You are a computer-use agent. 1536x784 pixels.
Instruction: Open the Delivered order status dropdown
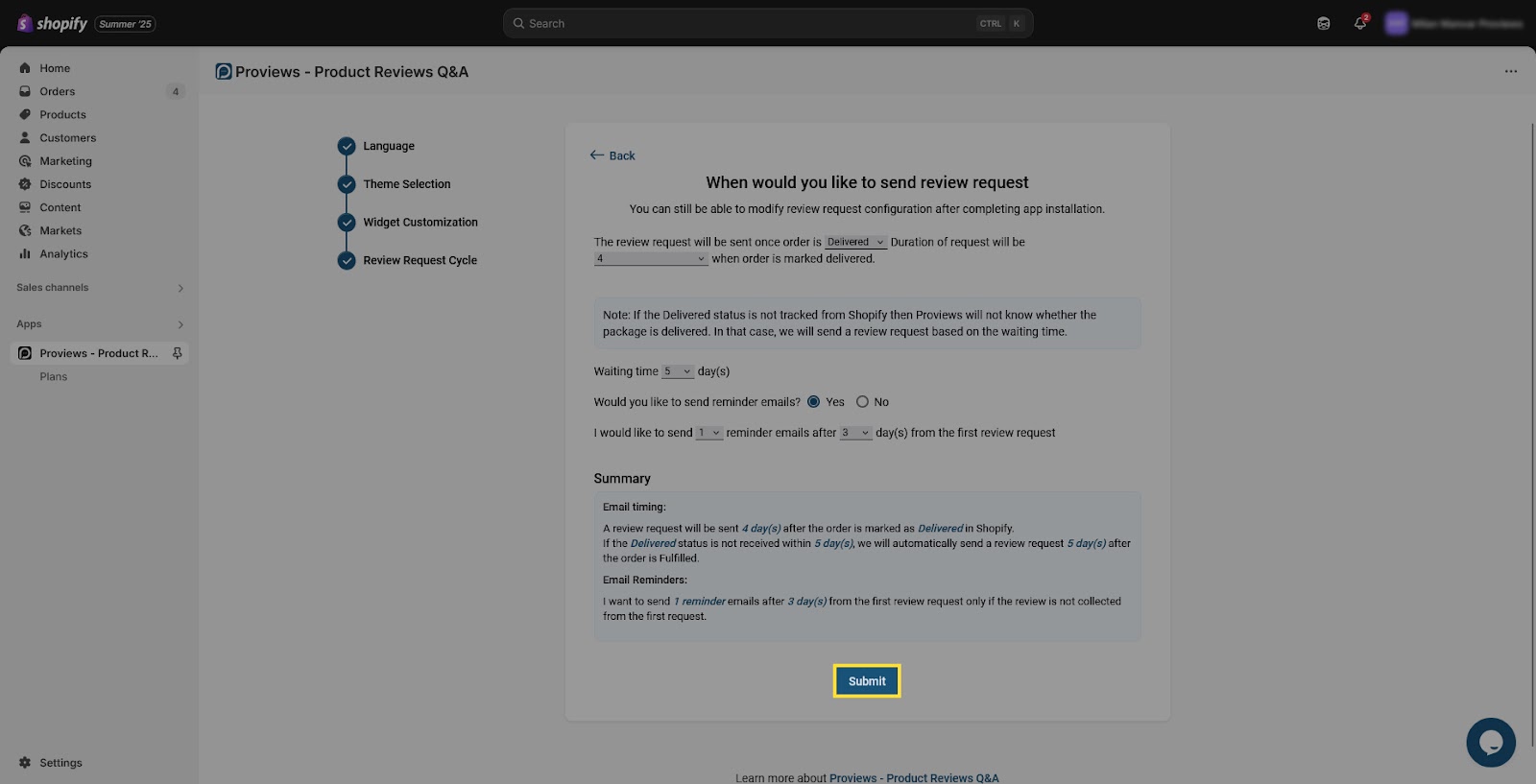click(855, 242)
